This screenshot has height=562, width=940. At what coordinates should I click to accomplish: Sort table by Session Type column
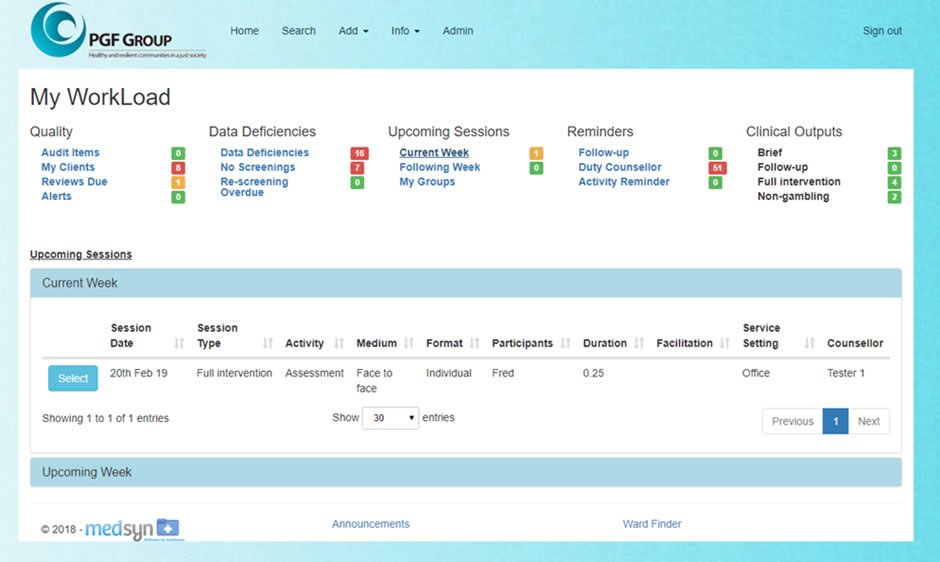click(x=235, y=336)
